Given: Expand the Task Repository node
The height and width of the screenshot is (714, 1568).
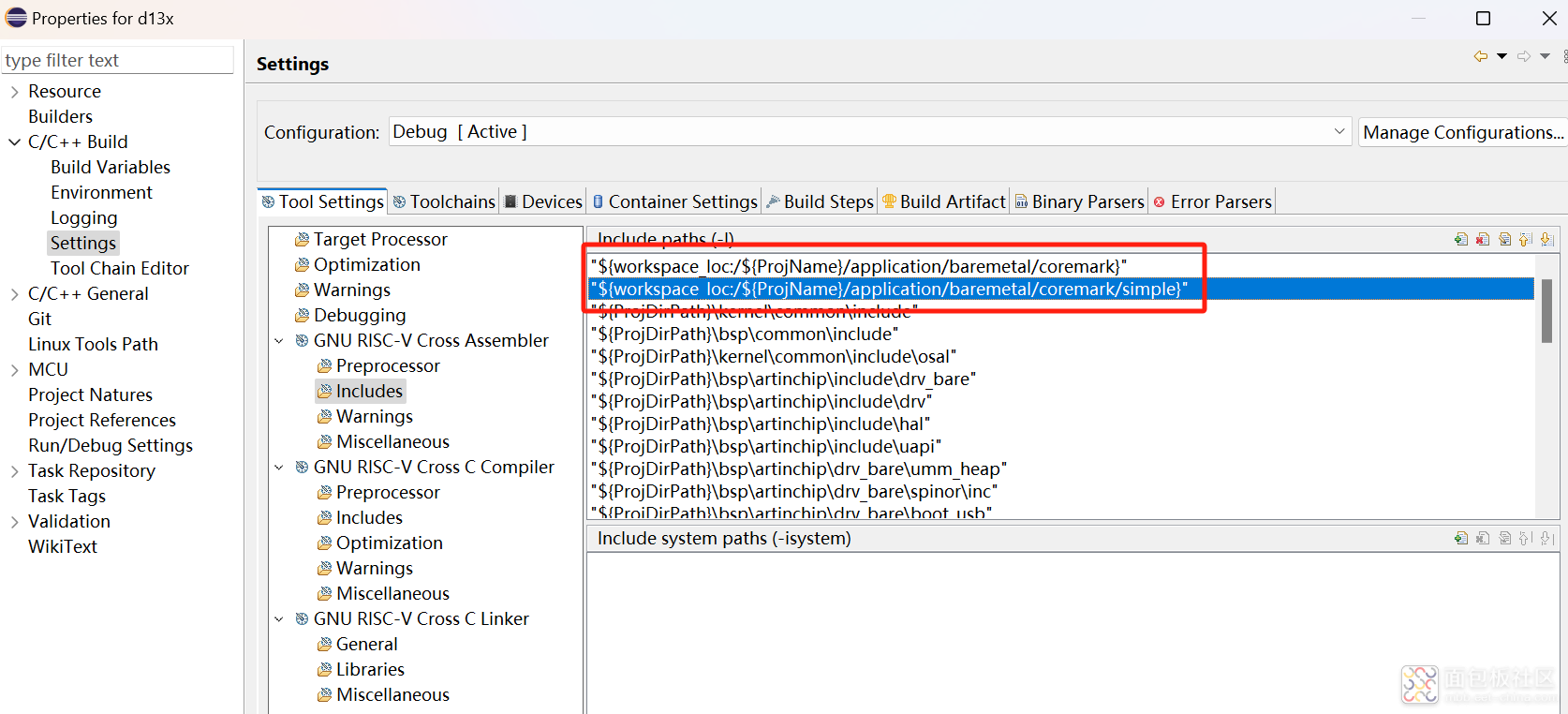Looking at the screenshot, I should point(14,471).
